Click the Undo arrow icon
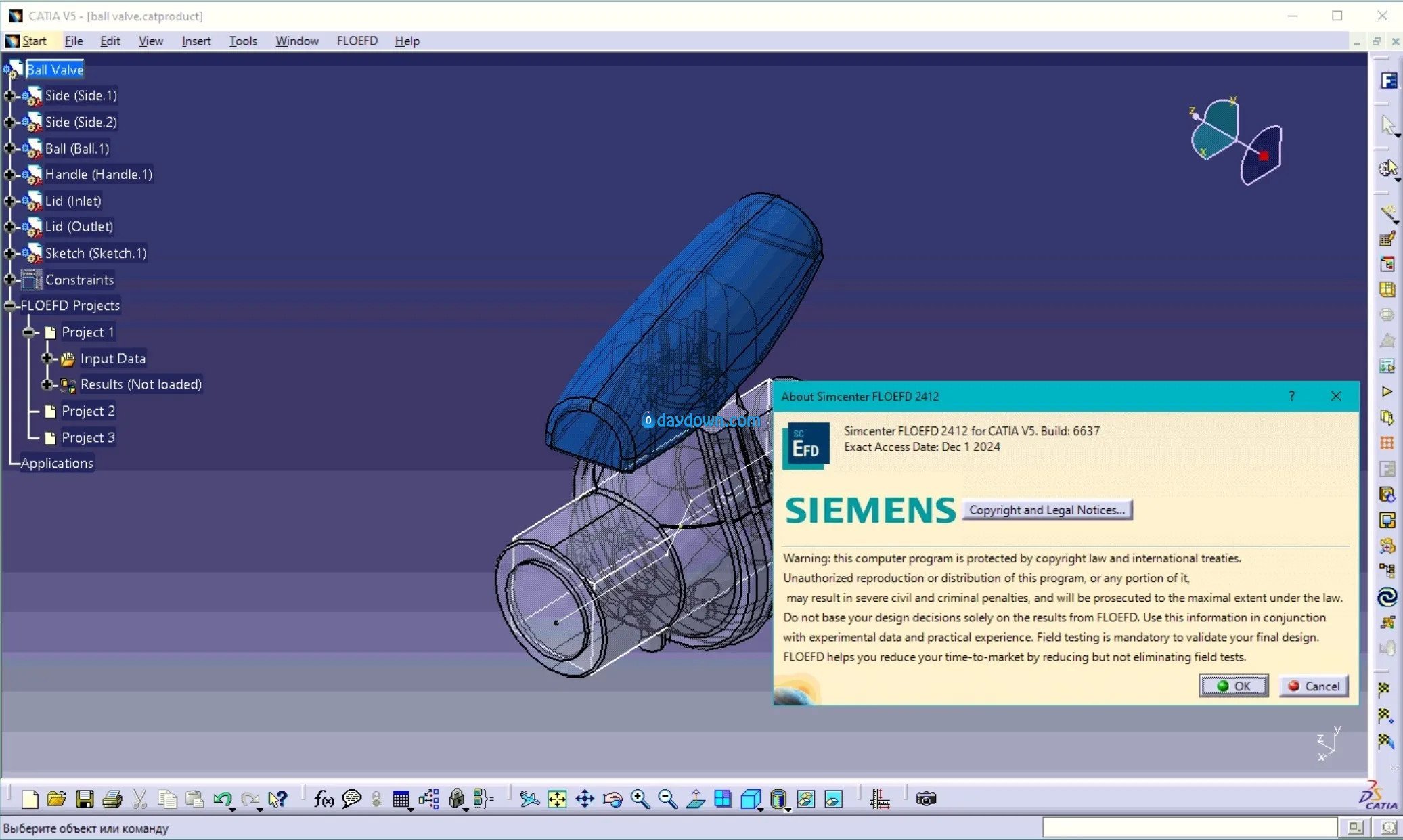The height and width of the screenshot is (840, 1403). (x=222, y=799)
